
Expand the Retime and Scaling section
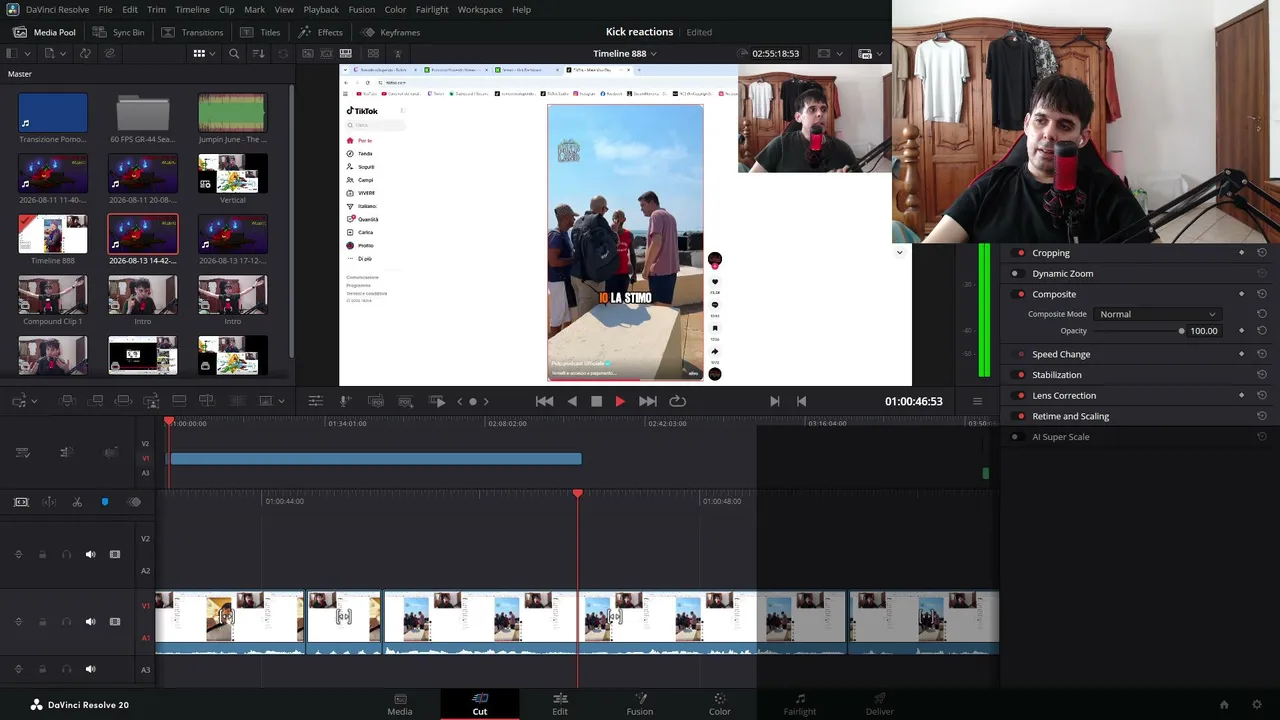point(1070,416)
